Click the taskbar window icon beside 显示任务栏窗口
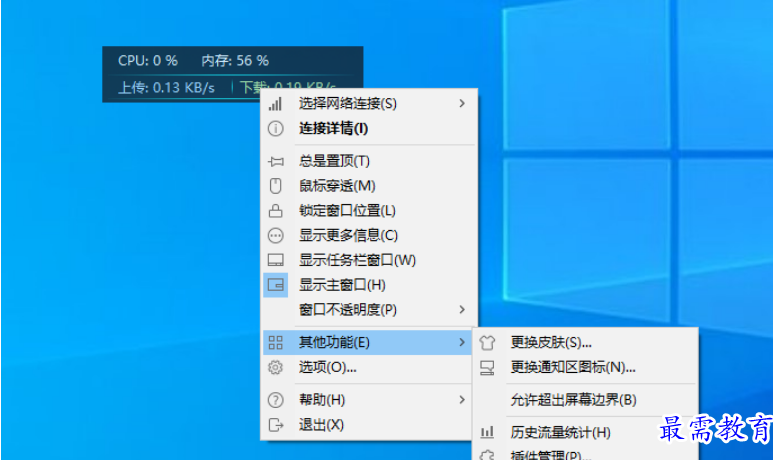 275,260
